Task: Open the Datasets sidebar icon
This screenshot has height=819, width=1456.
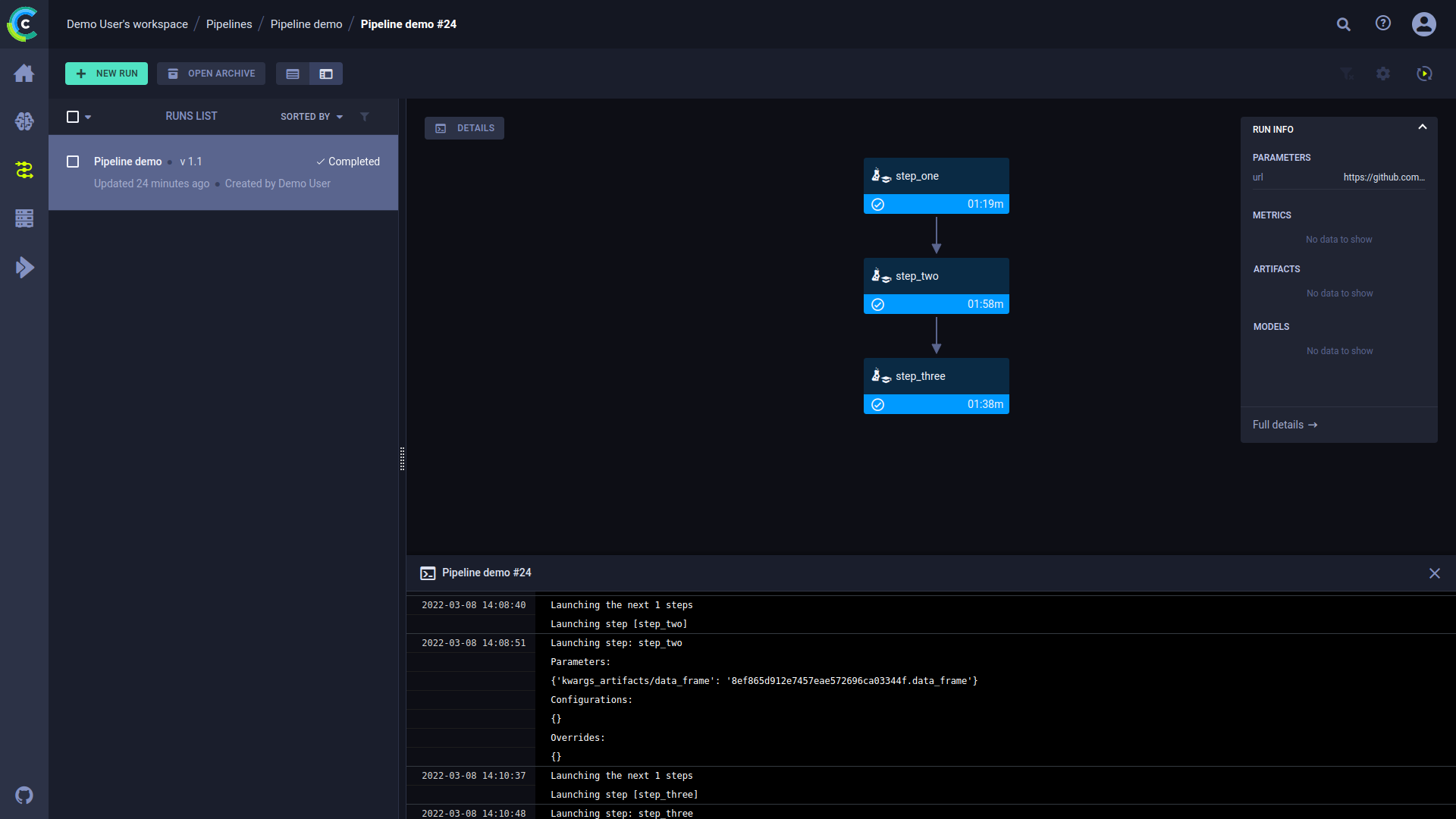Action: 24,218
